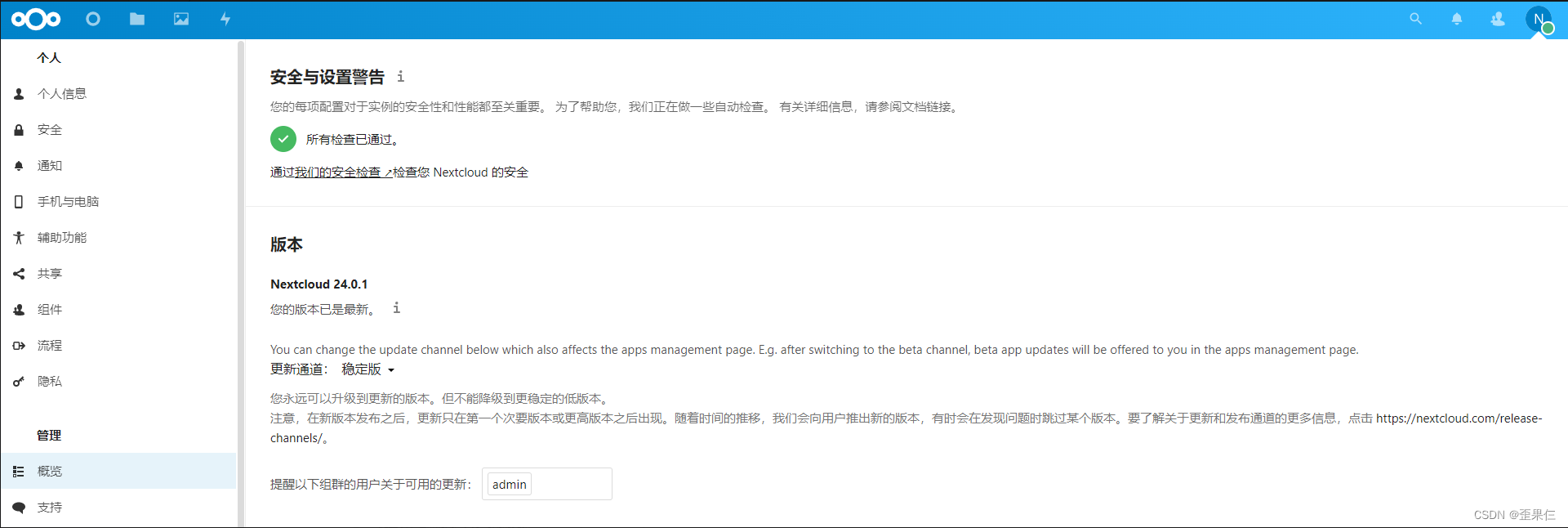
Task: Open 支持 under 管理
Action: (118, 508)
